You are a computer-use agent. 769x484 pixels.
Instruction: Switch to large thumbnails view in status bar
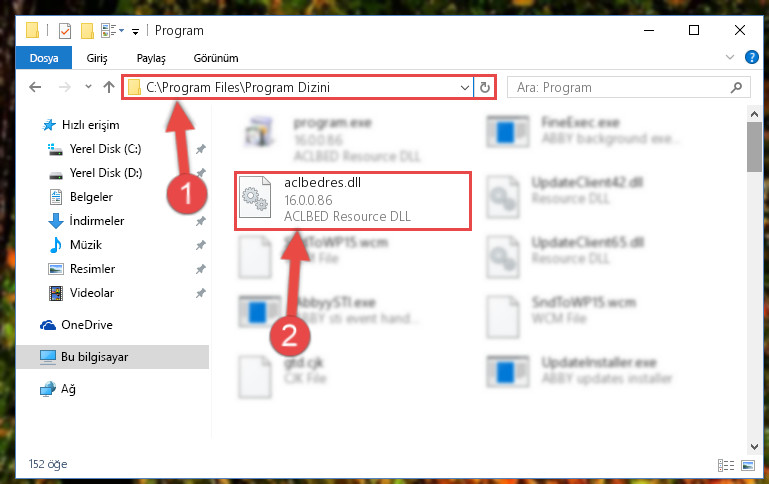[748, 465]
